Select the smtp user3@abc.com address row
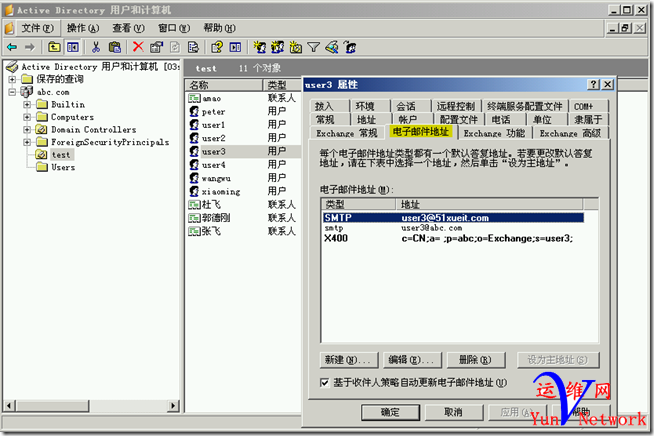 pos(453,228)
